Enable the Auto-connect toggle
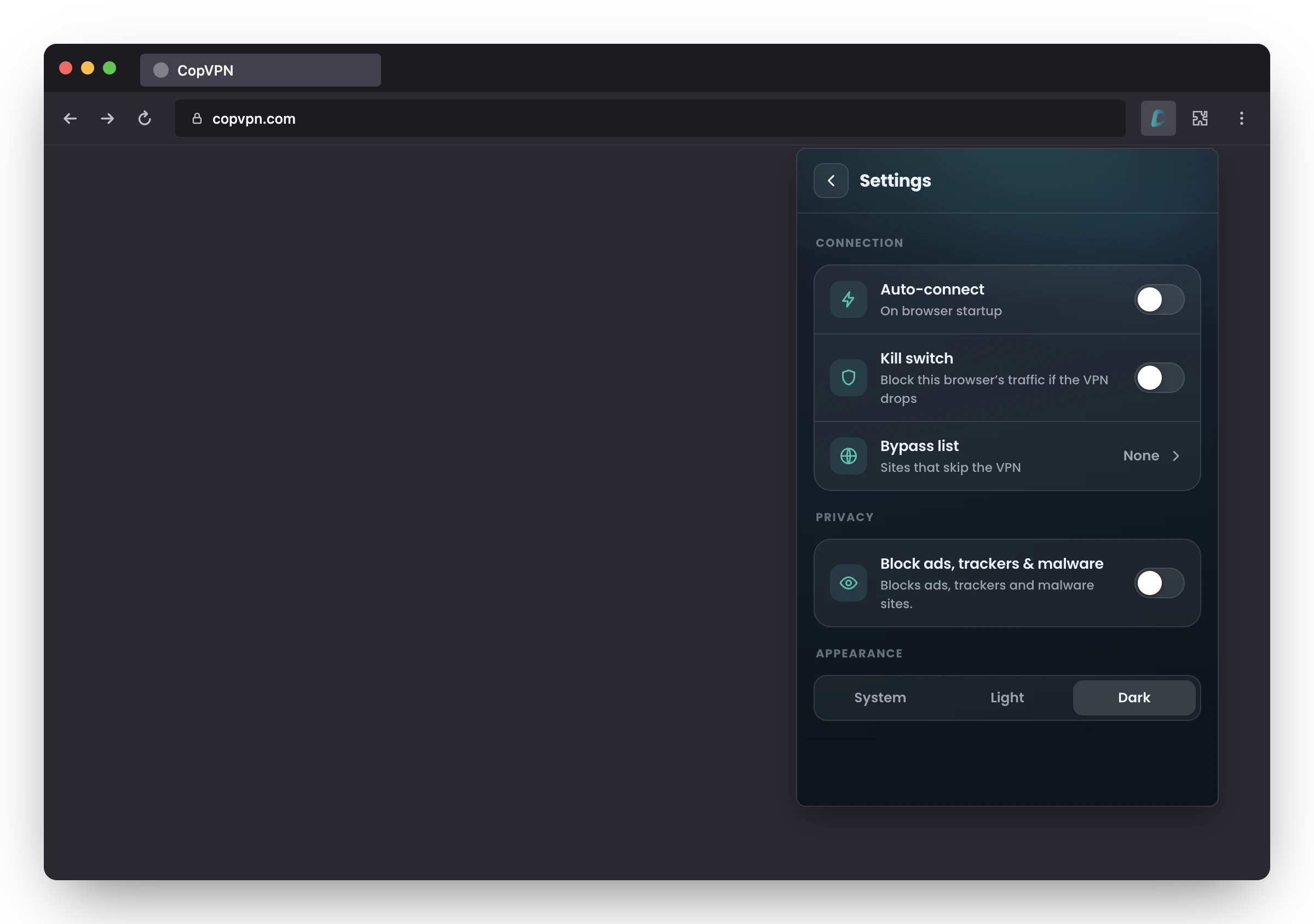The height and width of the screenshot is (924, 1314). coord(1159,299)
